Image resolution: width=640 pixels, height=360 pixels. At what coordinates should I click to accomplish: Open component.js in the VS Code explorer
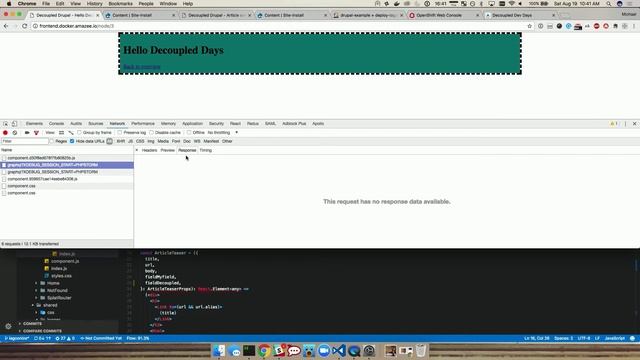(x=65, y=261)
